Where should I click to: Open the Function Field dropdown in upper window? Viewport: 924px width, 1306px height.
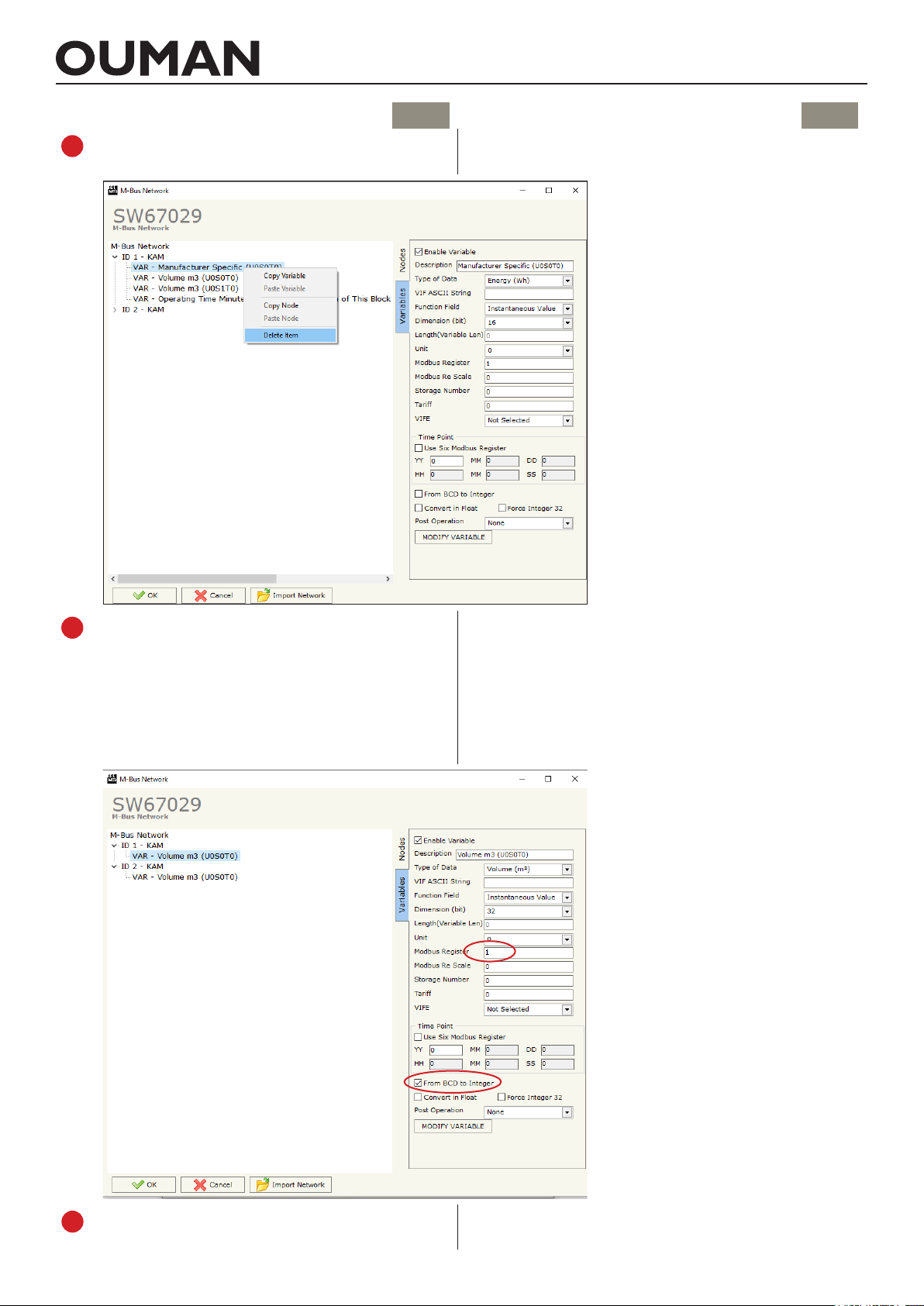pos(567,308)
